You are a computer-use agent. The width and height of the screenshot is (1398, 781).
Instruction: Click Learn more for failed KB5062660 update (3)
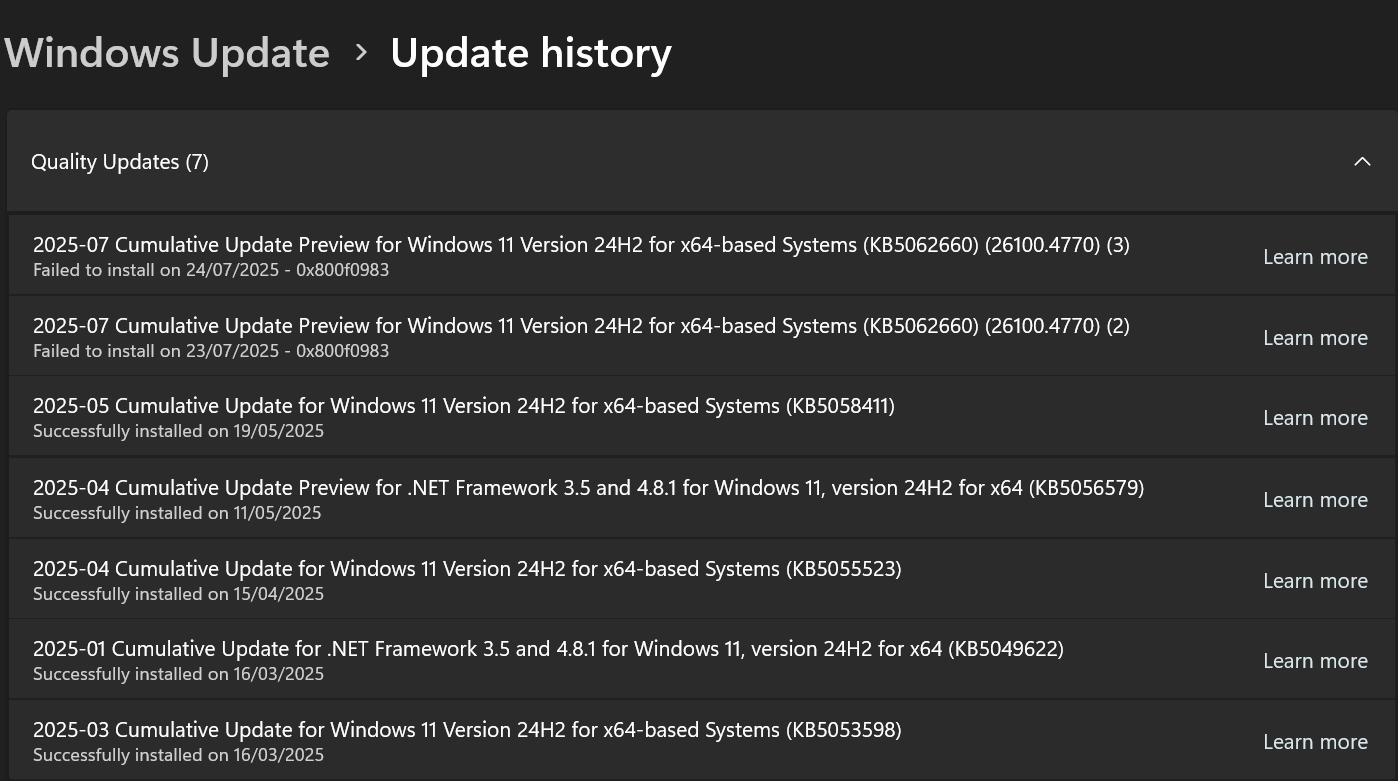1315,256
